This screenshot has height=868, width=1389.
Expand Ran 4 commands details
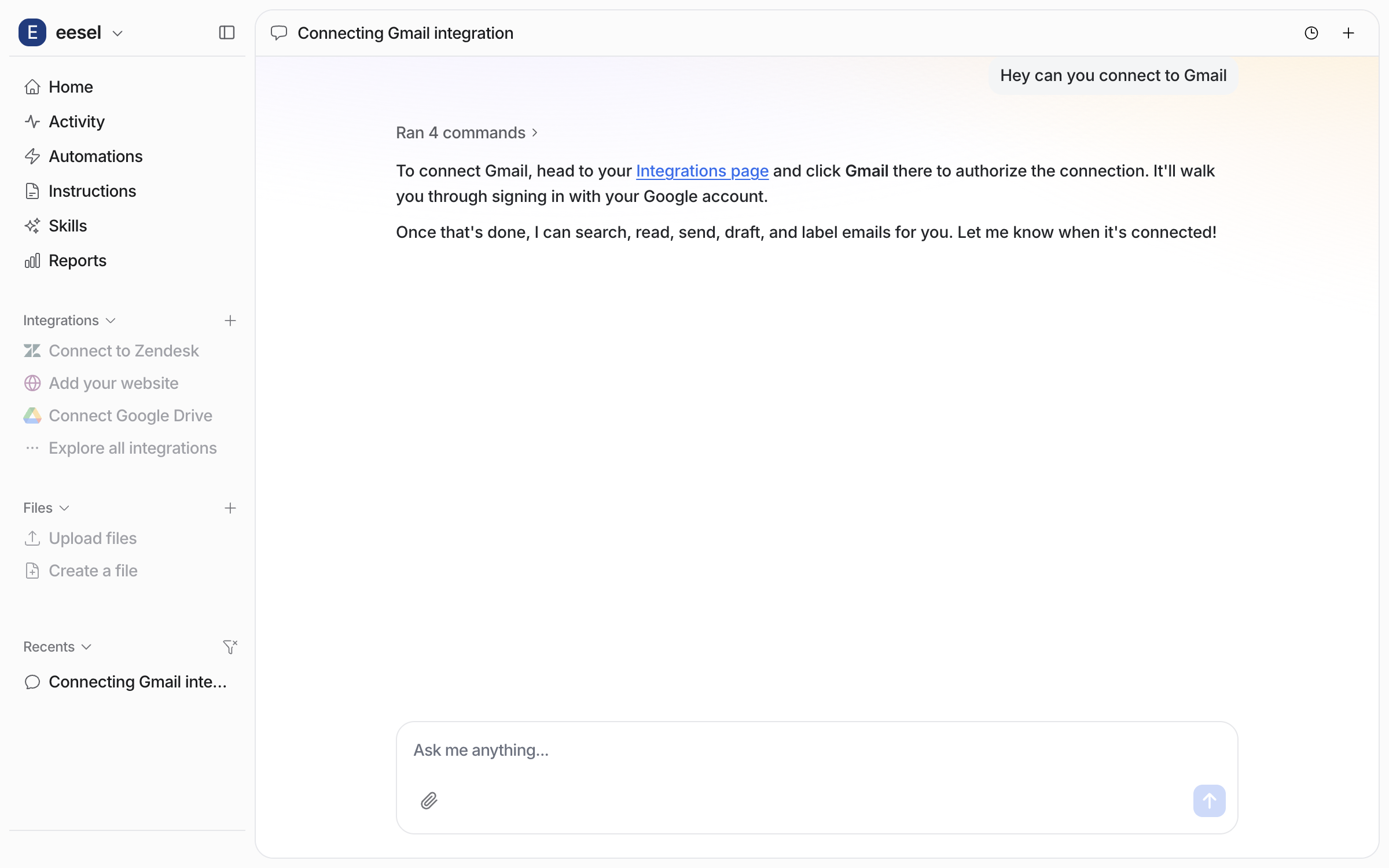click(x=467, y=133)
